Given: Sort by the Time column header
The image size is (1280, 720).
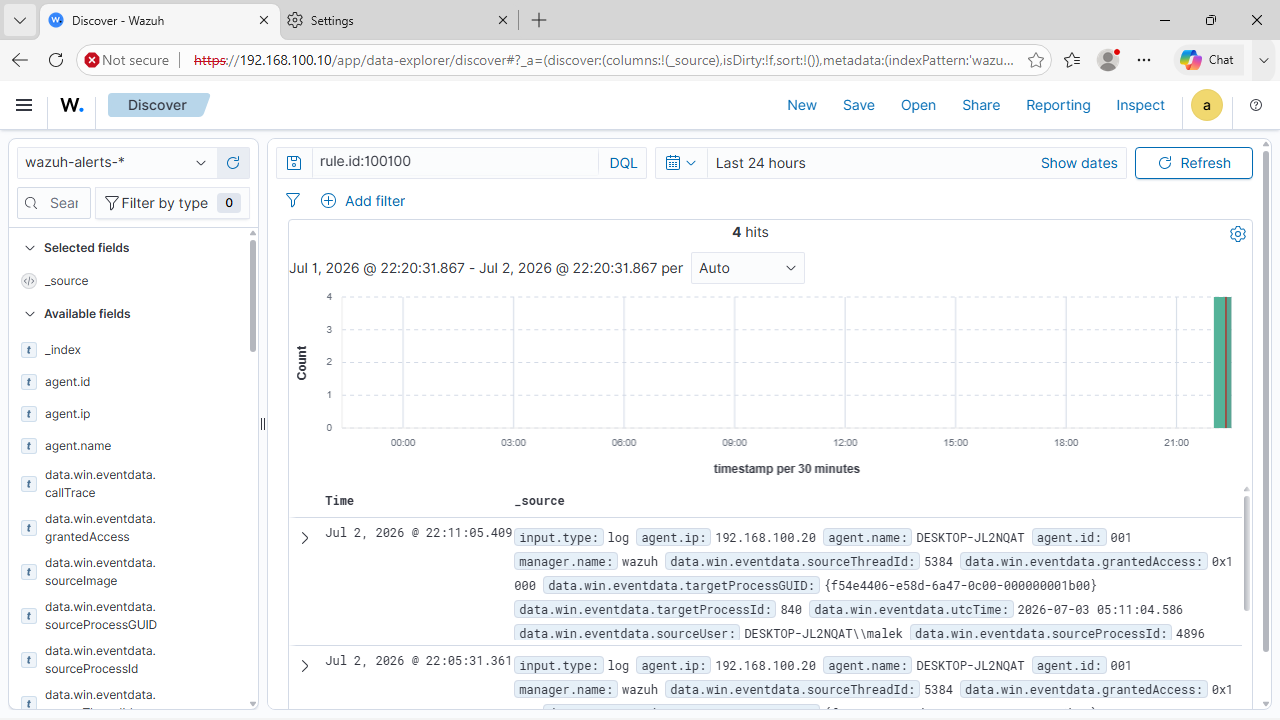Looking at the screenshot, I should [340, 501].
